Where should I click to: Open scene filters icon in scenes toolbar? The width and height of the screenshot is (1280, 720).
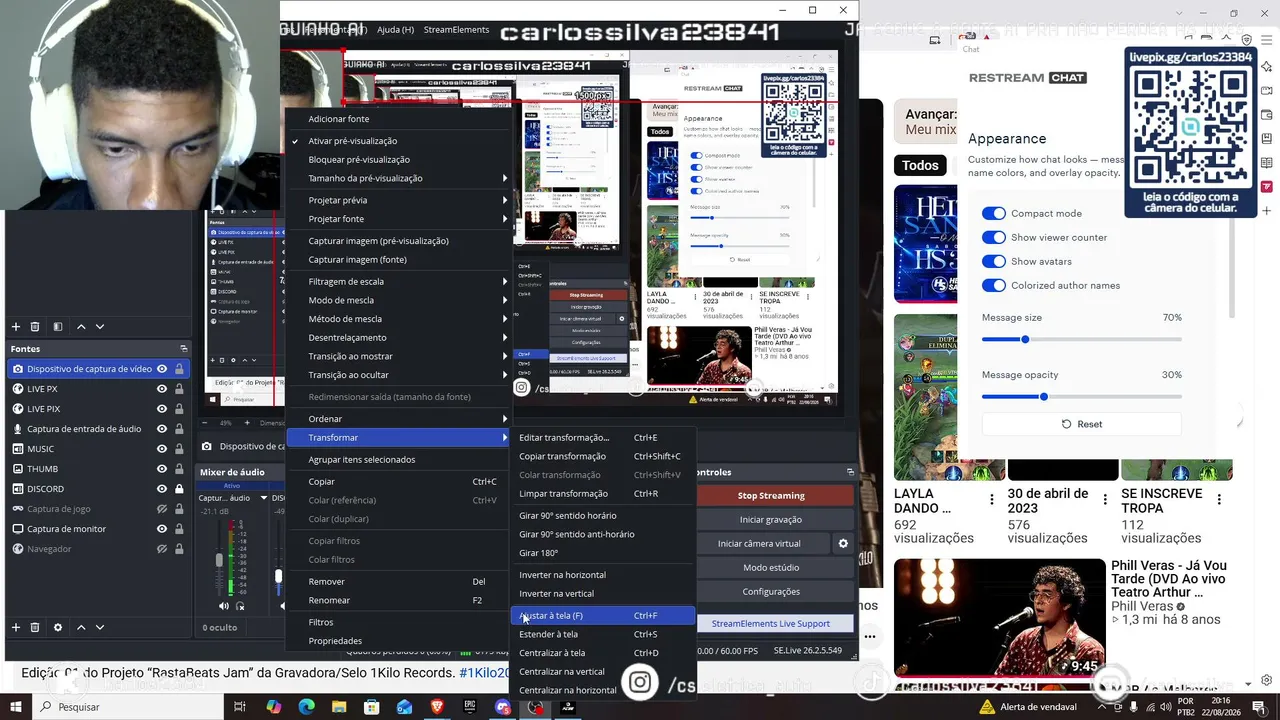coord(57,327)
